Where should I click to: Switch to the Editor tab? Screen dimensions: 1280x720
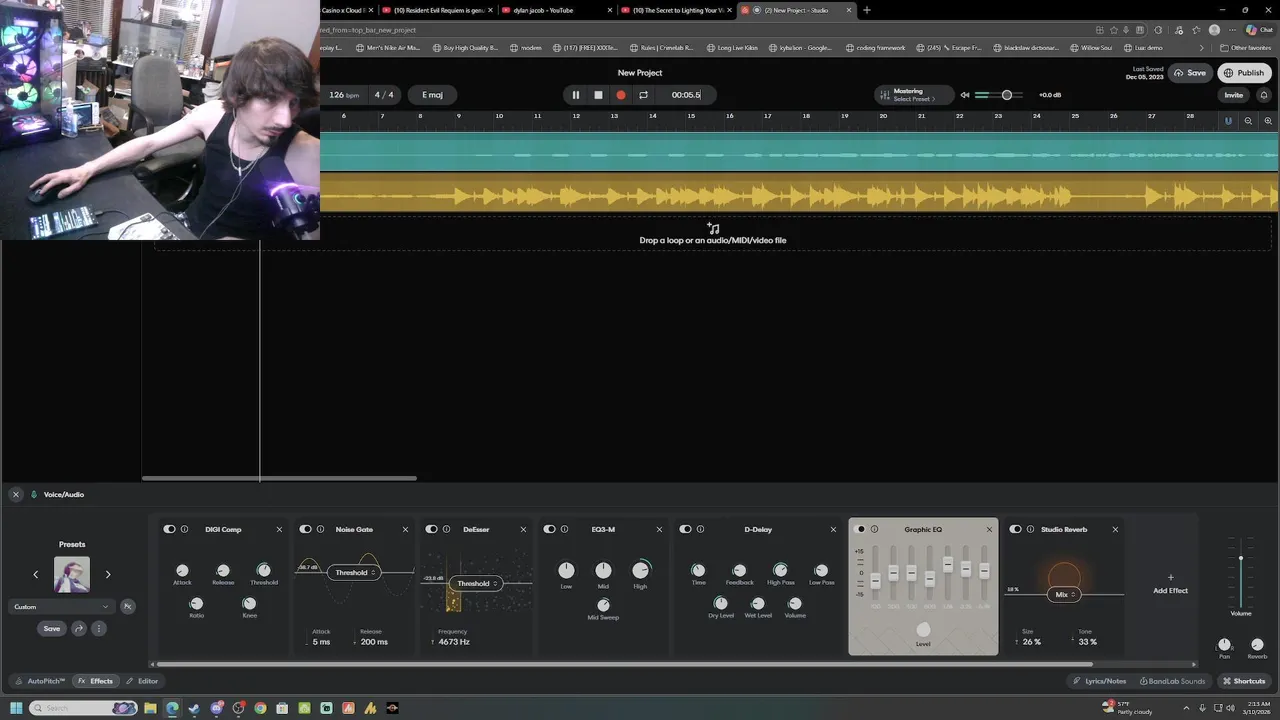(142, 681)
